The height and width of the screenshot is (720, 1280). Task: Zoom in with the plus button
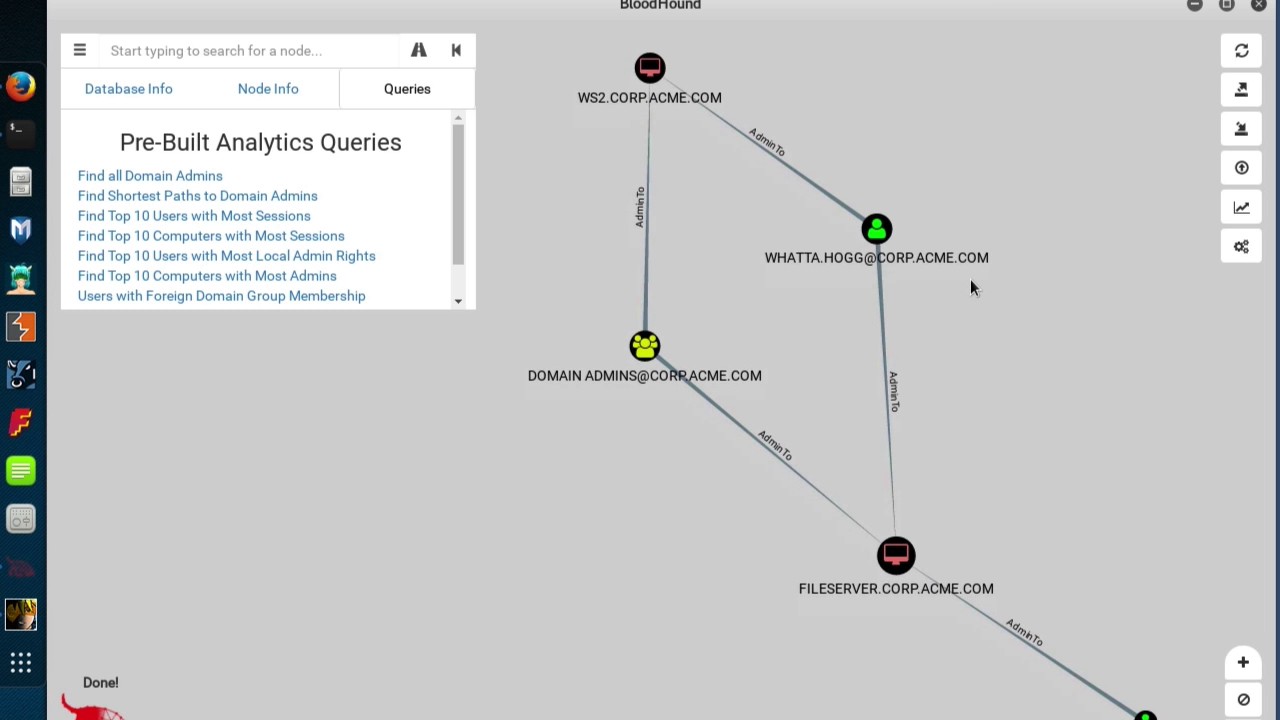click(x=1243, y=662)
